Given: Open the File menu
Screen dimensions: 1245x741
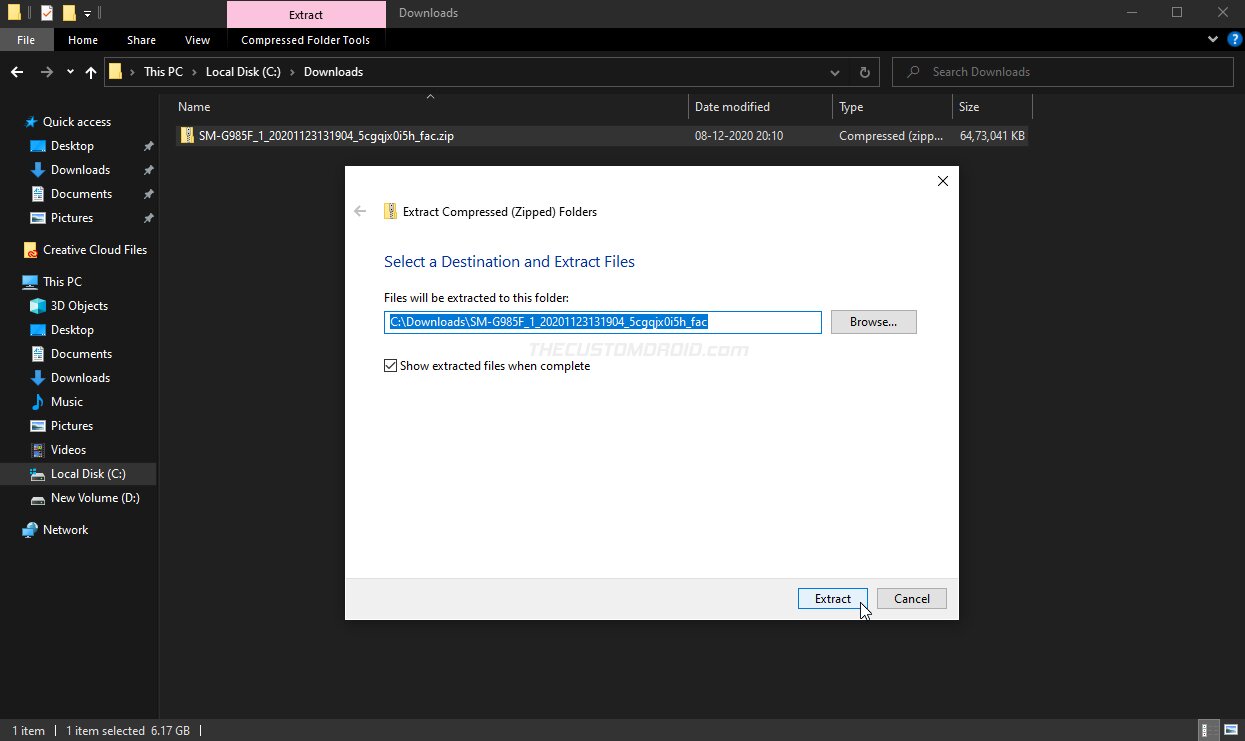Looking at the screenshot, I should 26,39.
